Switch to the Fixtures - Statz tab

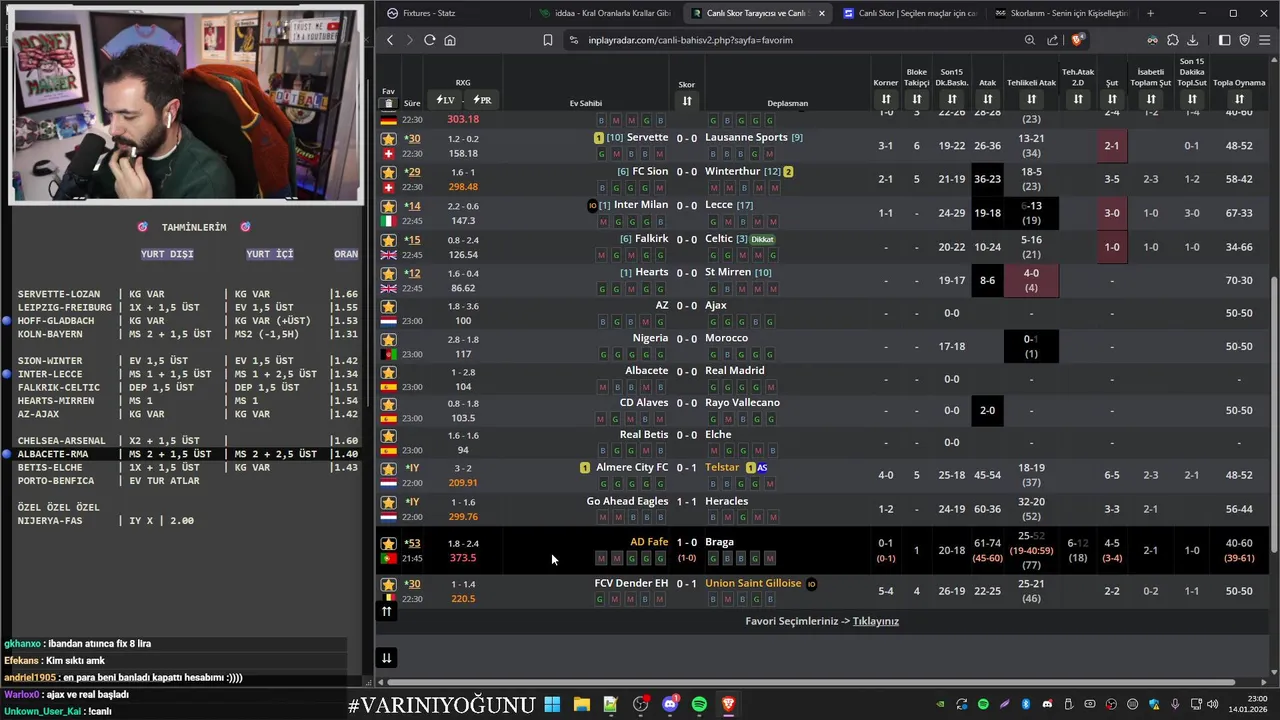click(x=452, y=13)
